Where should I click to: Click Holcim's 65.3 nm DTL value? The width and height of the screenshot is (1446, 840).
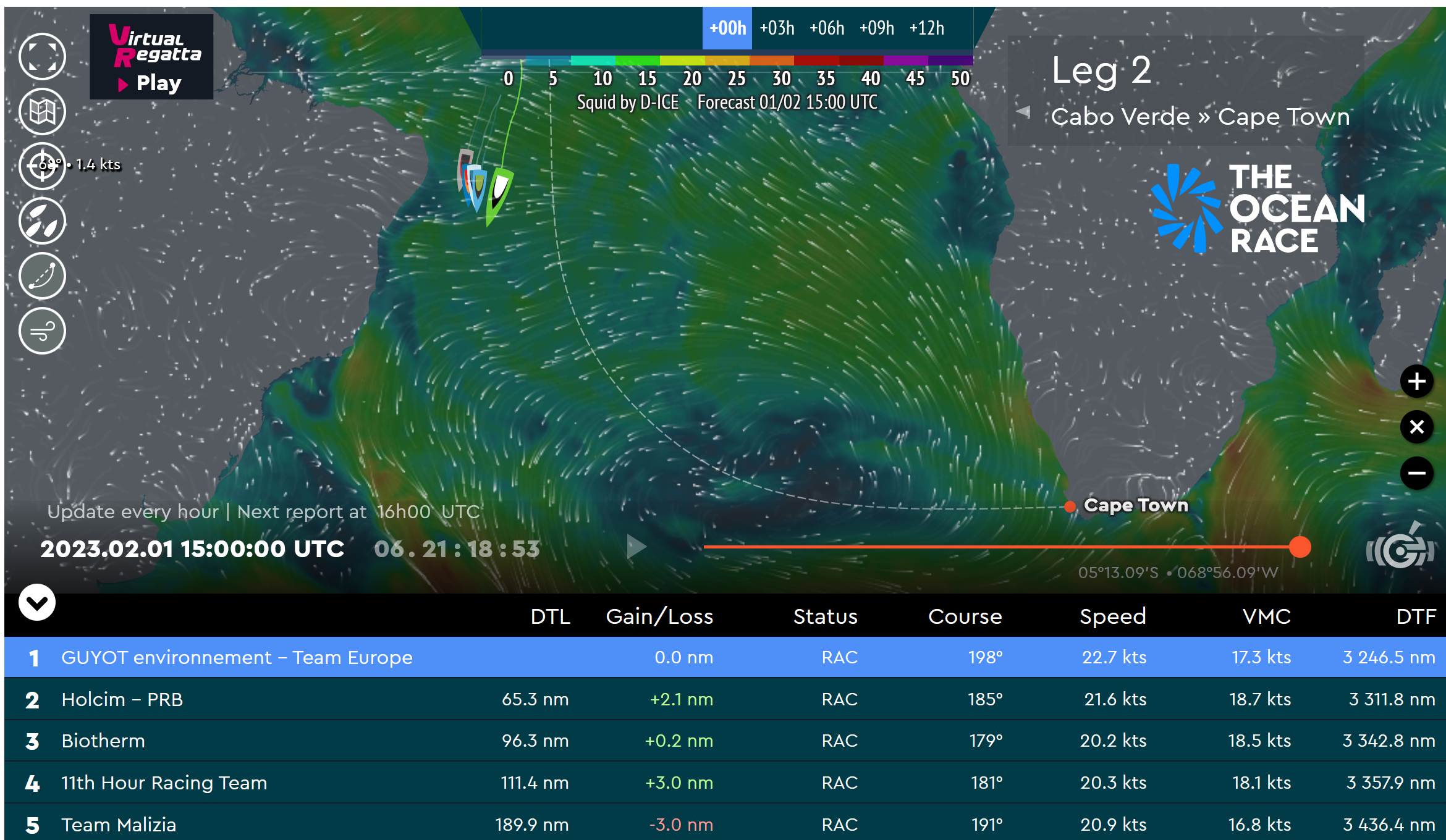[535, 699]
